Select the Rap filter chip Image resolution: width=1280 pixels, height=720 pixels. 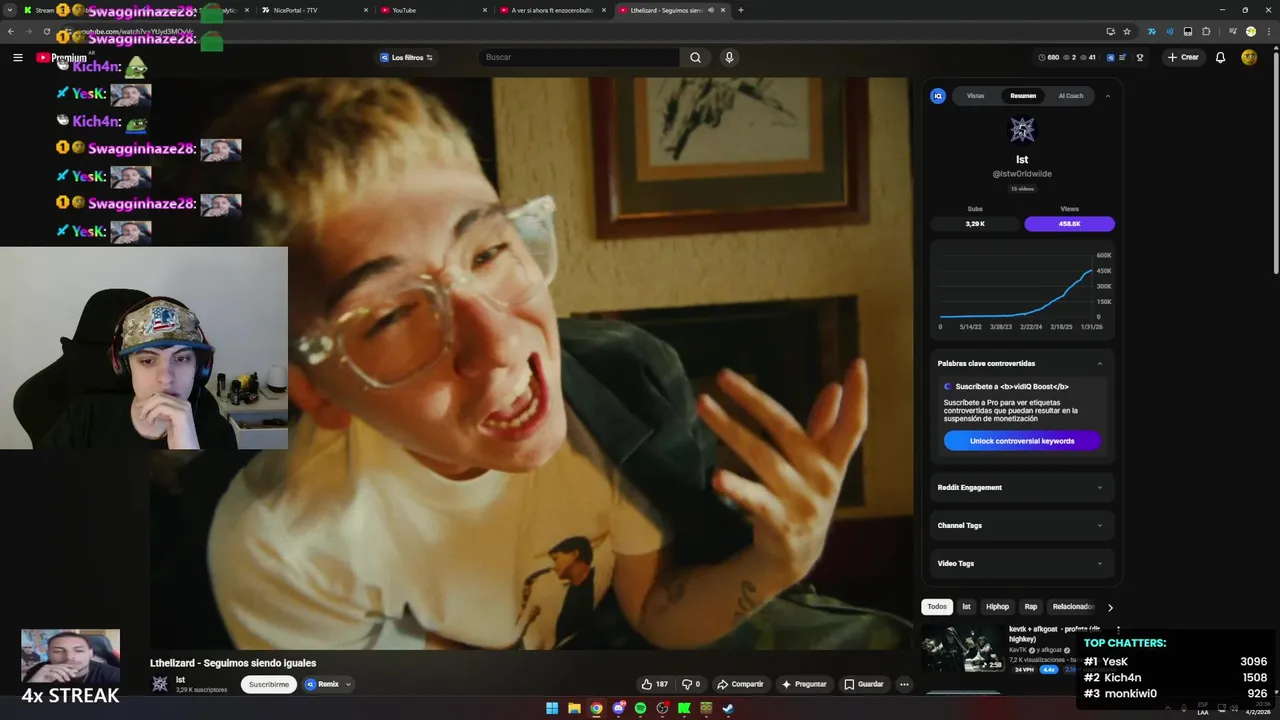point(1031,607)
